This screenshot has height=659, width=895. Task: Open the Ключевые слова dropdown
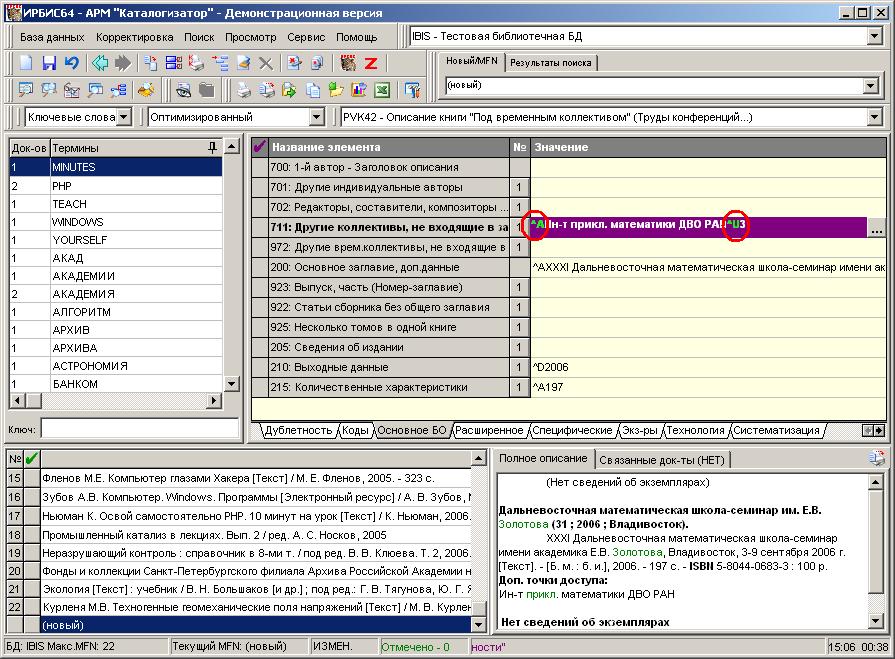tap(124, 117)
